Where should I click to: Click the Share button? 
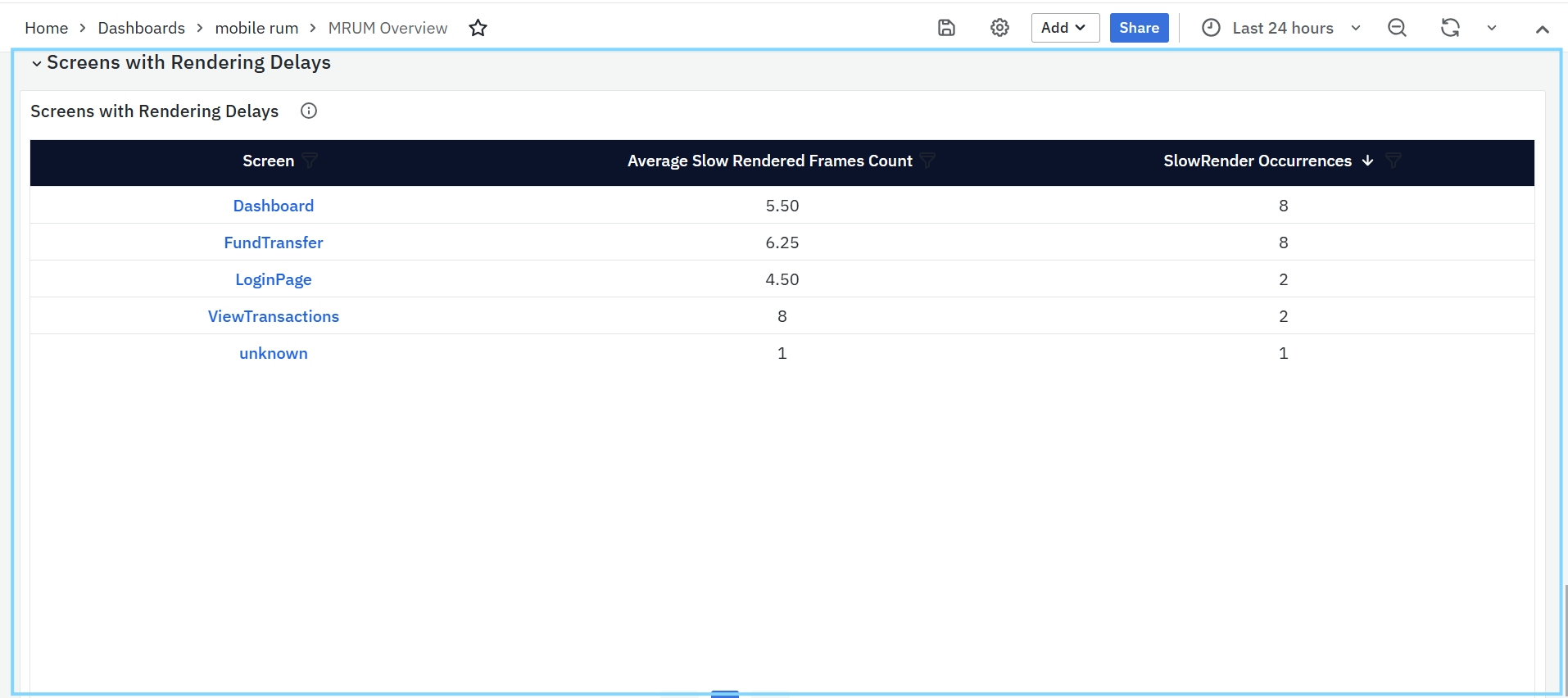(1139, 28)
